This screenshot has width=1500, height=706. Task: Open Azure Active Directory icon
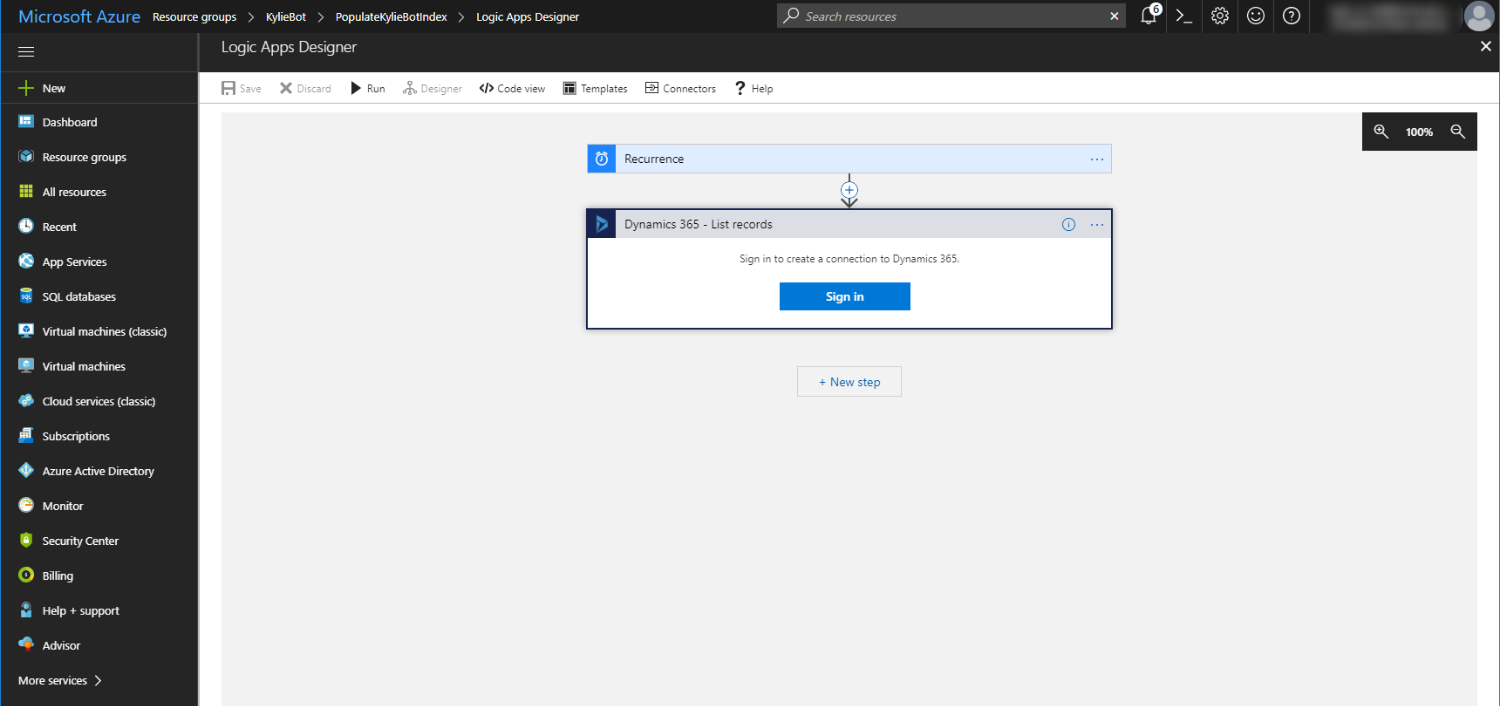pos(26,471)
